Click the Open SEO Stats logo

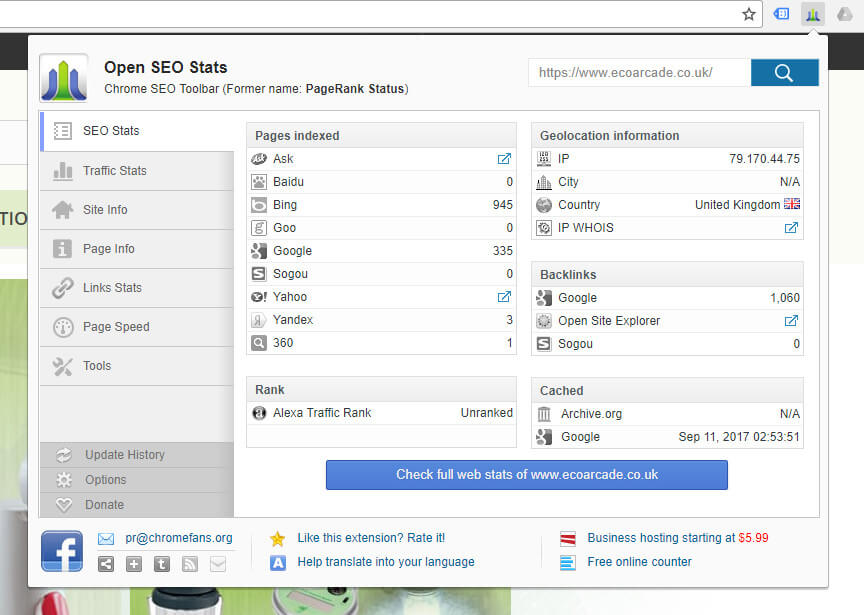point(63,78)
